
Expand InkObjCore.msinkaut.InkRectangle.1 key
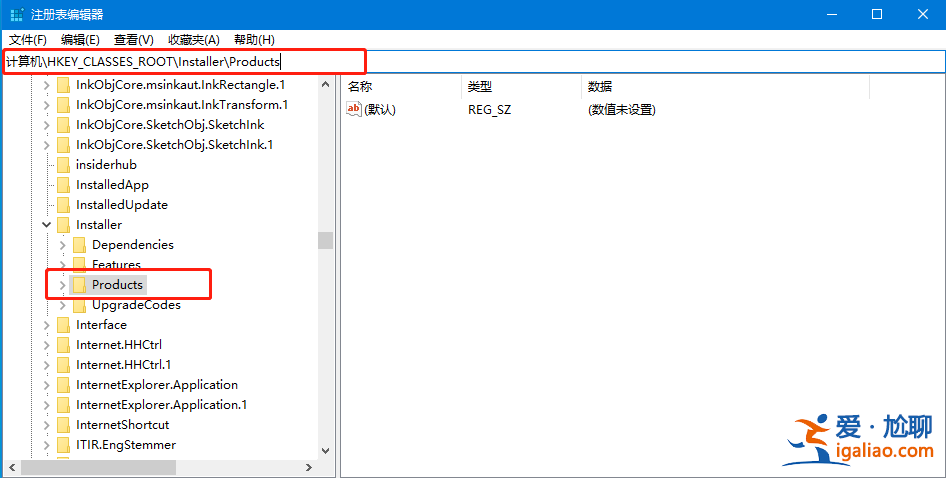click(47, 85)
